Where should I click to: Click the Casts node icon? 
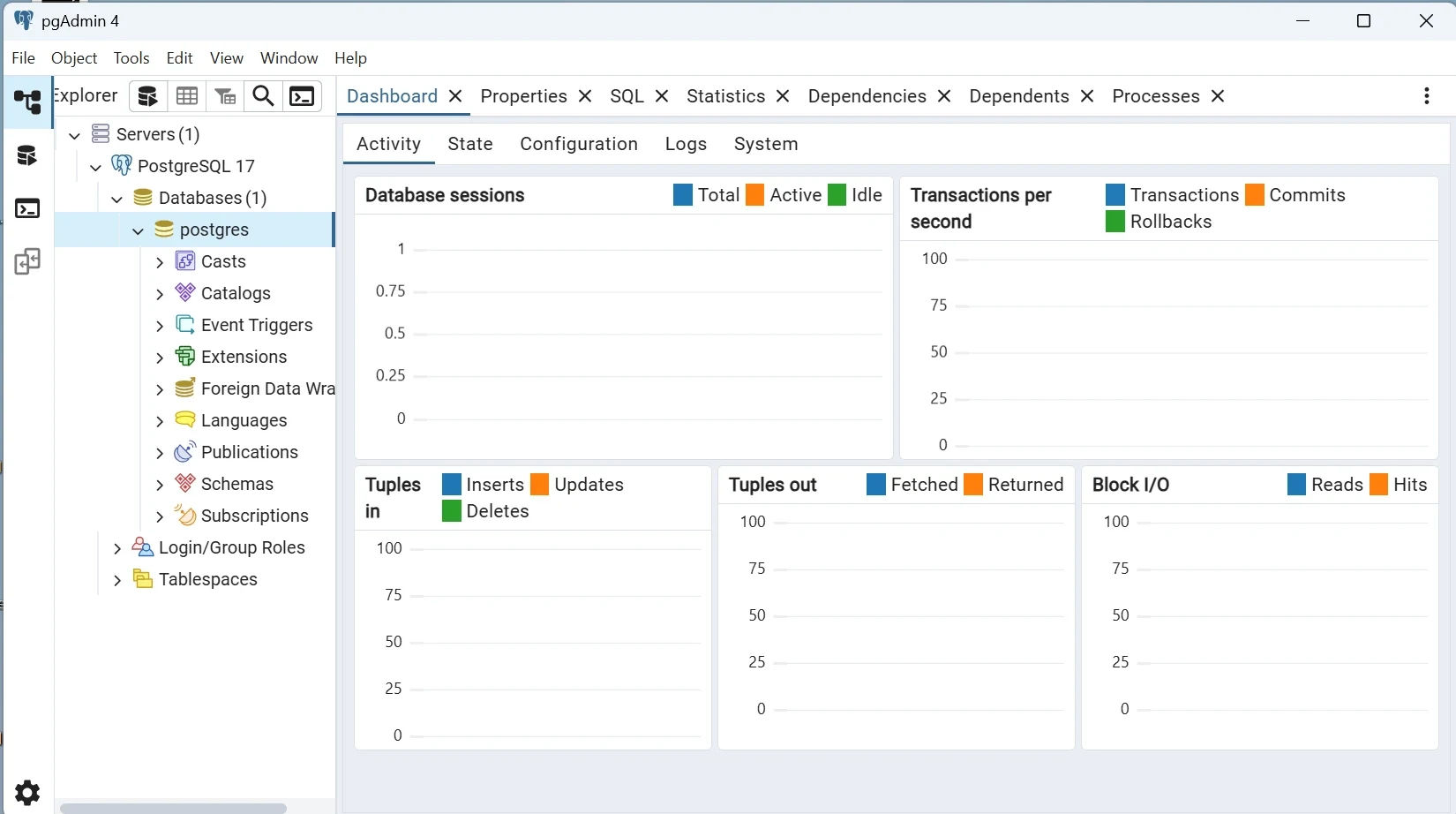point(185,261)
